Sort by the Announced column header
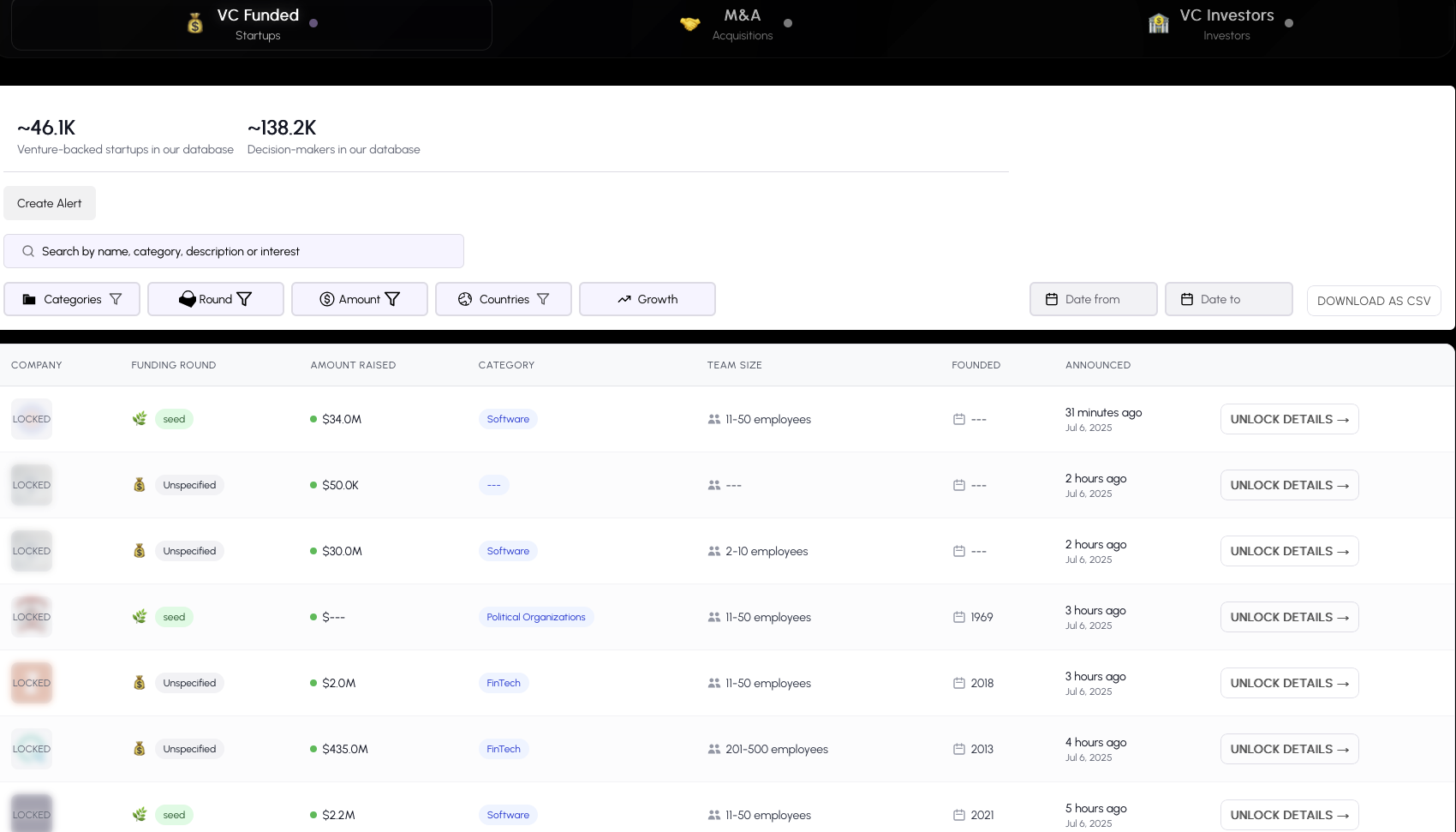1456x832 pixels. point(1098,365)
